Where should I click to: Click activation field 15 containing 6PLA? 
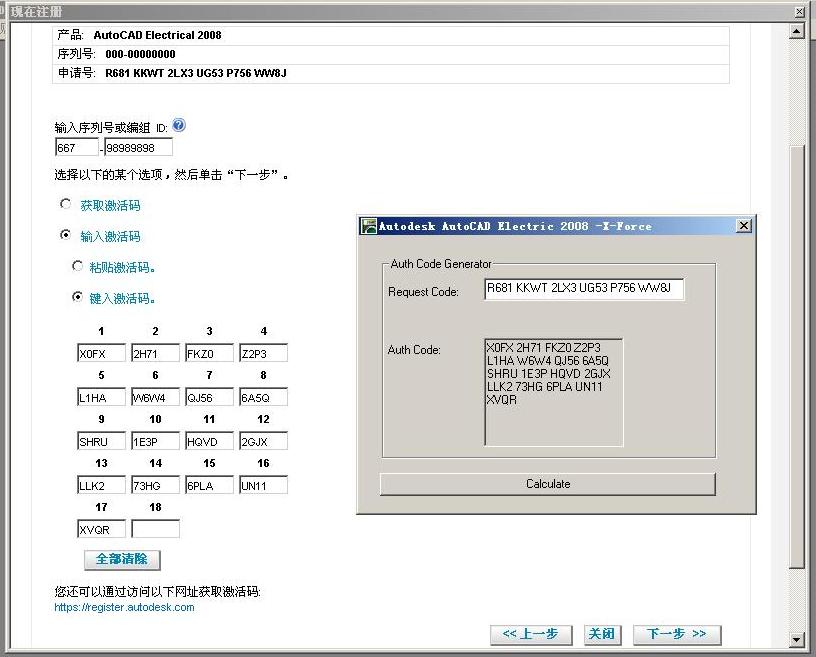point(209,485)
